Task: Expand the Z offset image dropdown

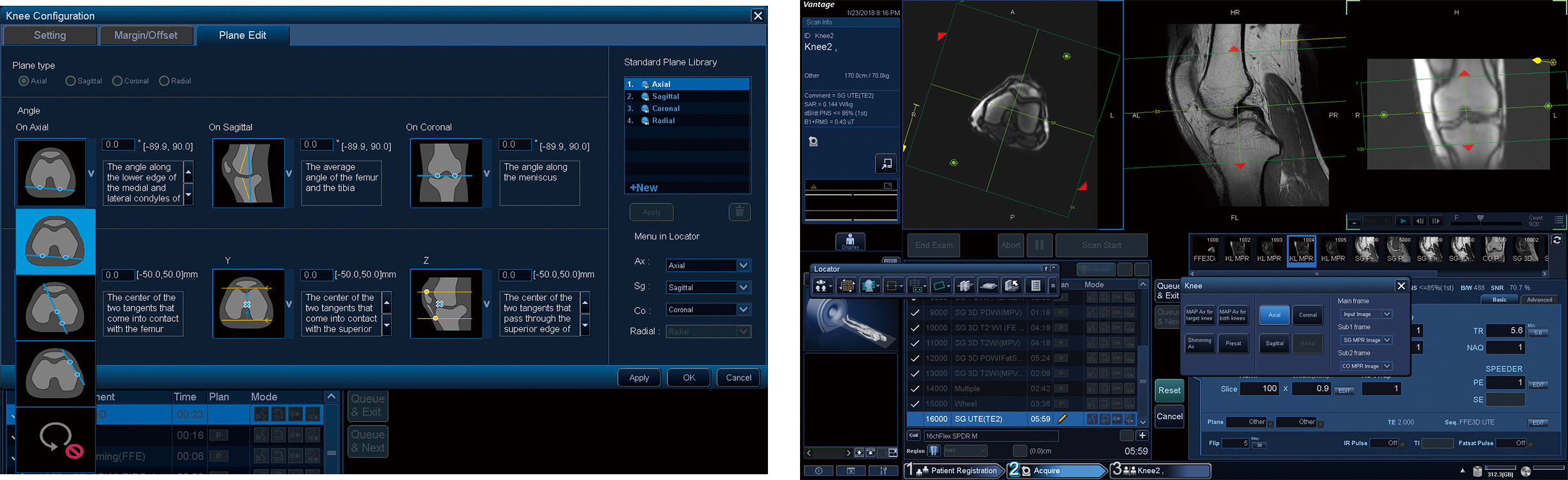Action: [x=486, y=304]
